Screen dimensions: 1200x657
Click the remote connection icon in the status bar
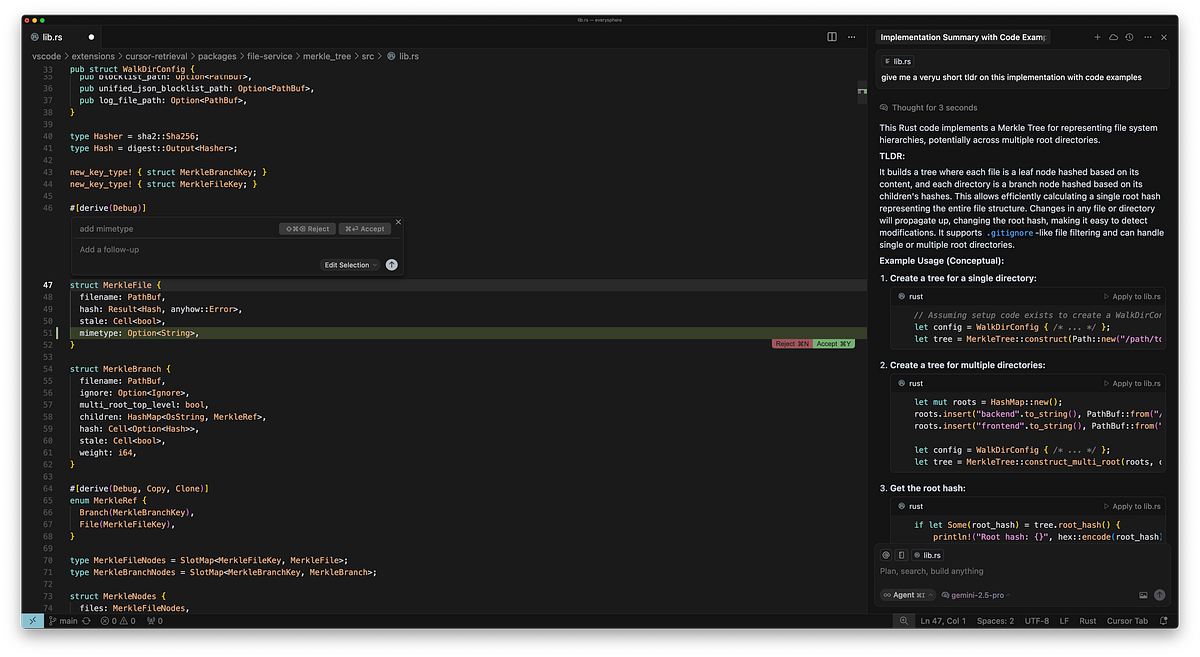click(x=31, y=620)
